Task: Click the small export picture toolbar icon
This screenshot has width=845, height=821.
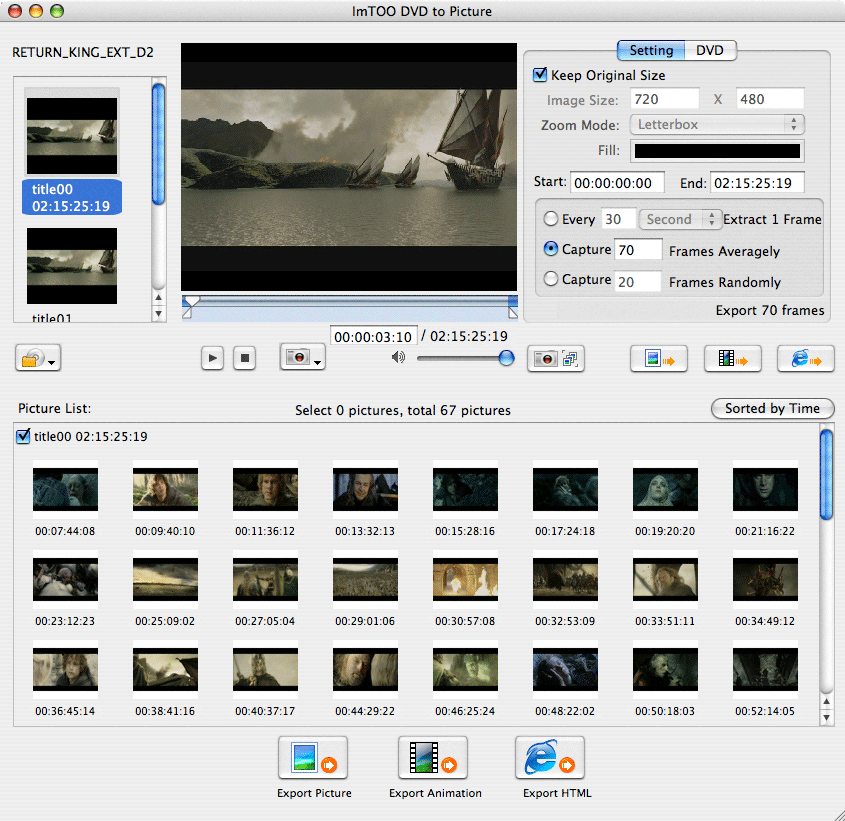Action: pos(659,359)
